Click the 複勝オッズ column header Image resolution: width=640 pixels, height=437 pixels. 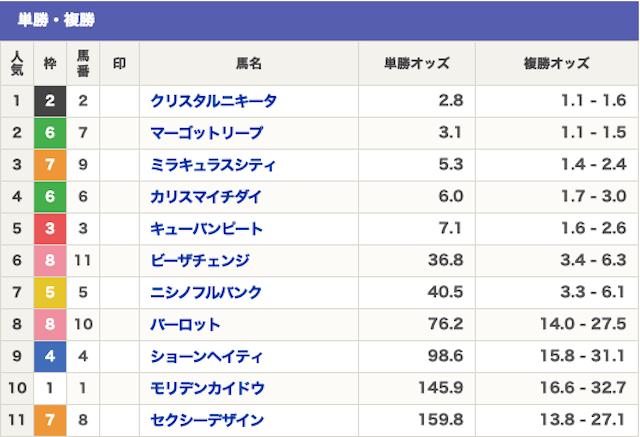click(557, 63)
